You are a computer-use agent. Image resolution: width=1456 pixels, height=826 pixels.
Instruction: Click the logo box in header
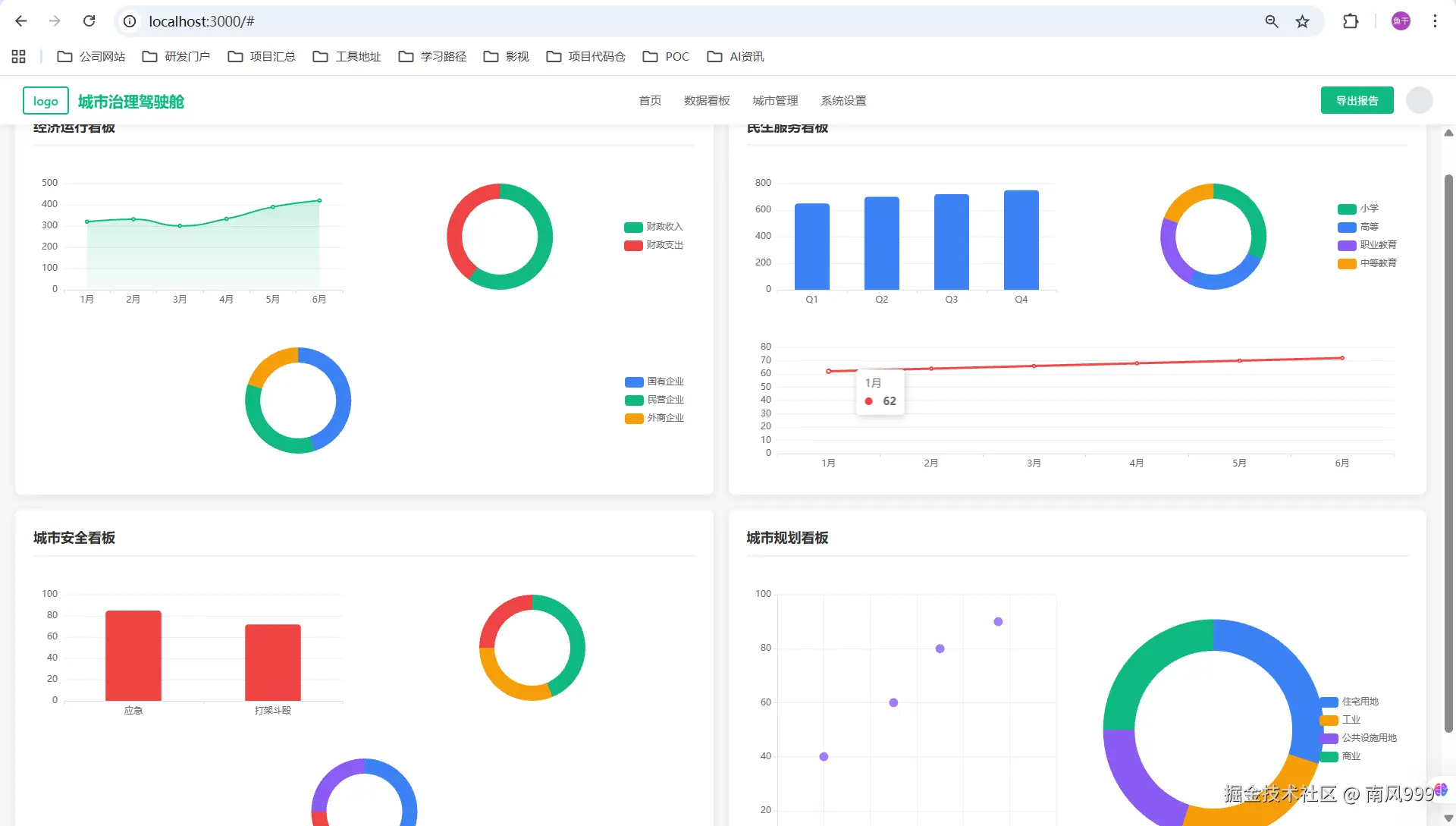[45, 101]
